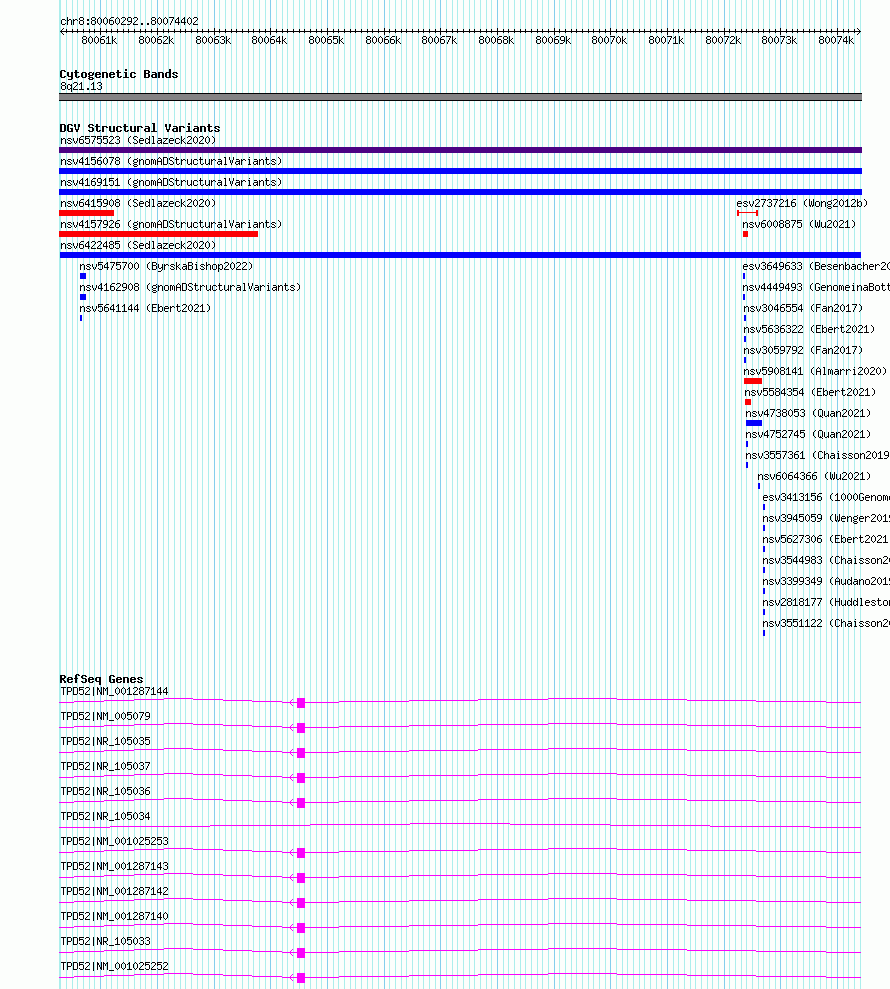Click the nsv3945059 variant label
Image resolution: width=890 pixels, height=989 pixels.
(826, 518)
